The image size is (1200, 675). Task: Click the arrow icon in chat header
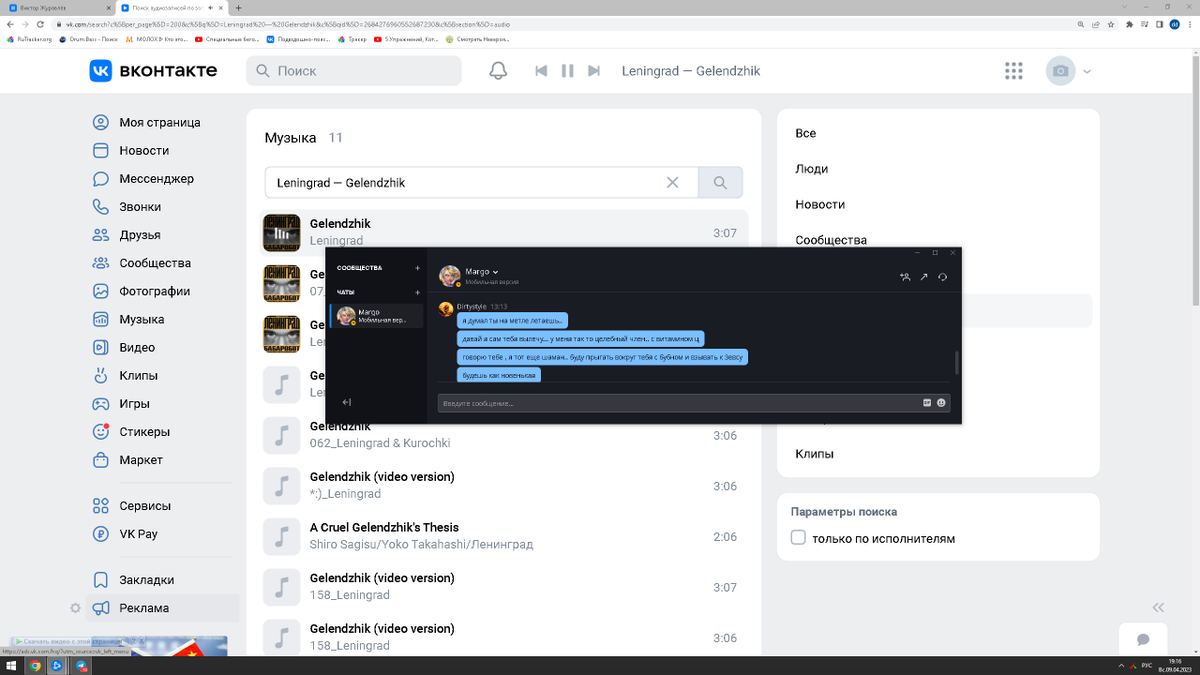924,277
